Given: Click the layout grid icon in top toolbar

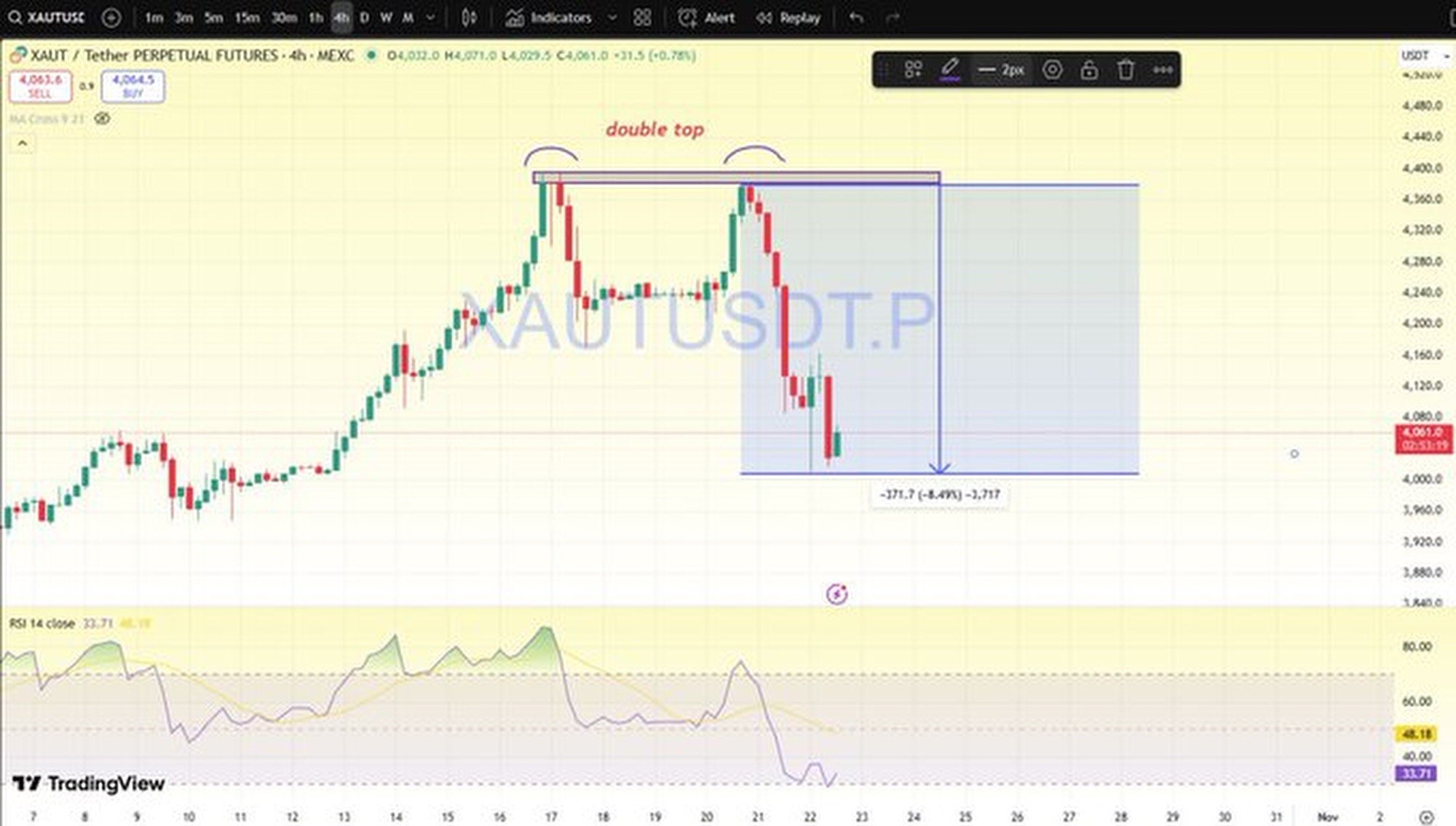Looking at the screenshot, I should 642,17.
